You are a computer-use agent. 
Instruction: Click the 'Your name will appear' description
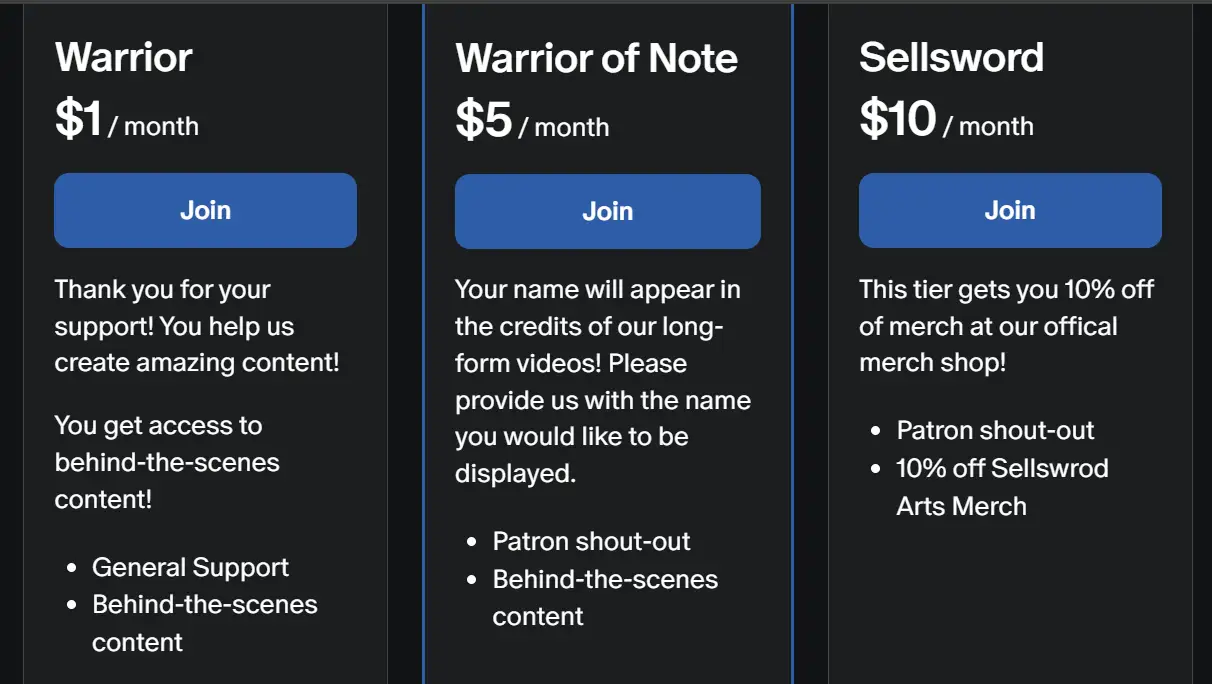(x=603, y=380)
